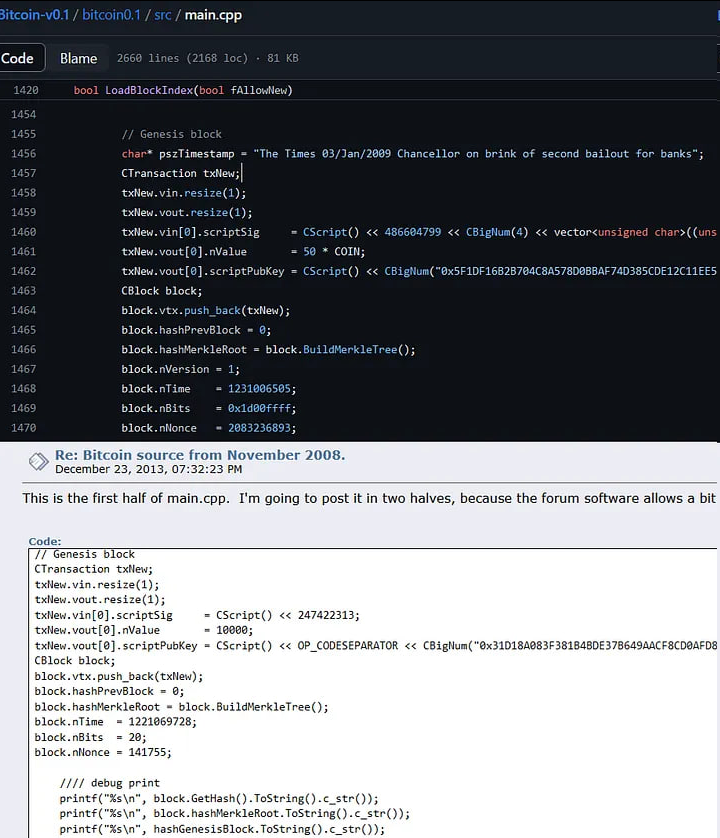Click the '2660 lines (2168 loc) · 81 KB' text
720x838 pixels.
point(208,58)
